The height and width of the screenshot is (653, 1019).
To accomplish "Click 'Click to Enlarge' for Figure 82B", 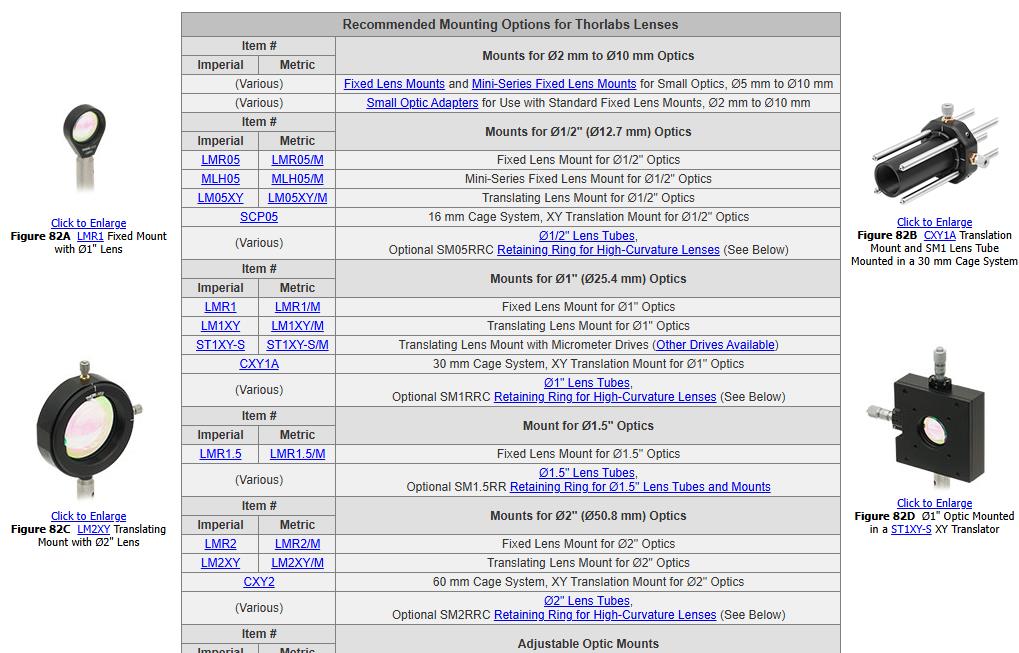I will (x=935, y=222).
